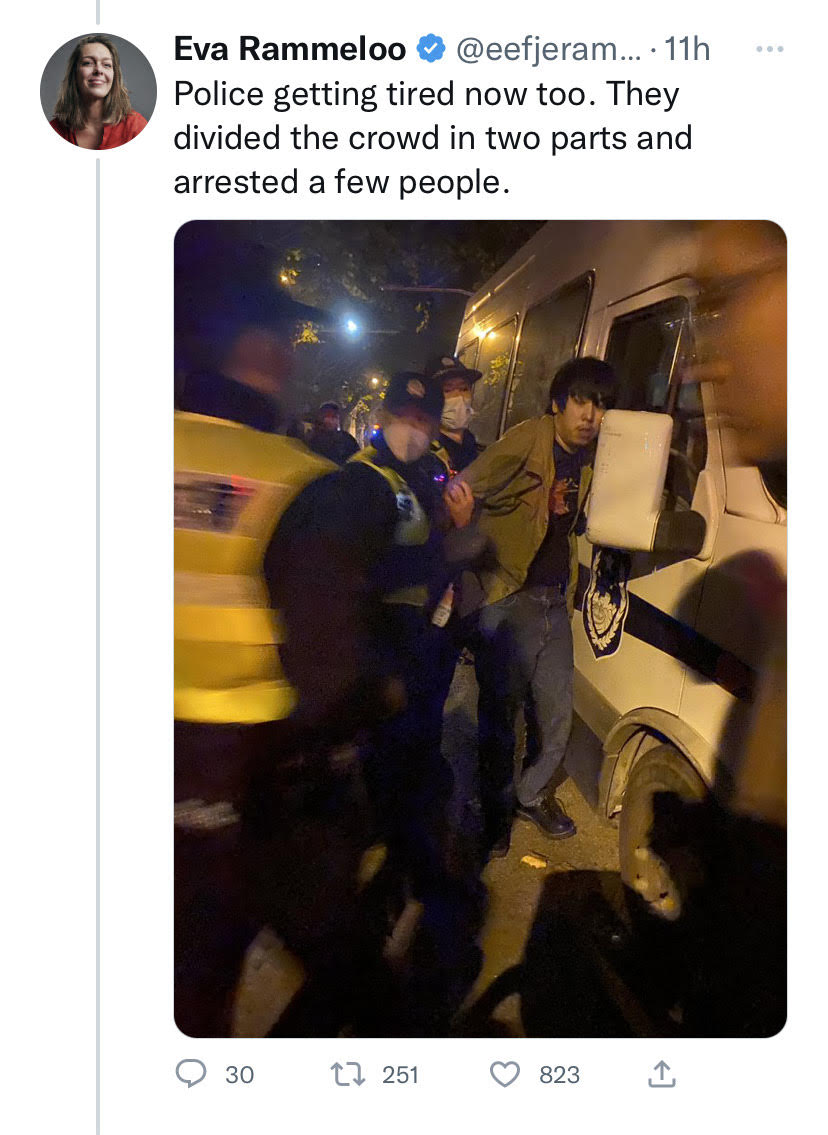Open the @eefjeram... handle link
Screen dimensions: 828x1135
click(x=548, y=49)
